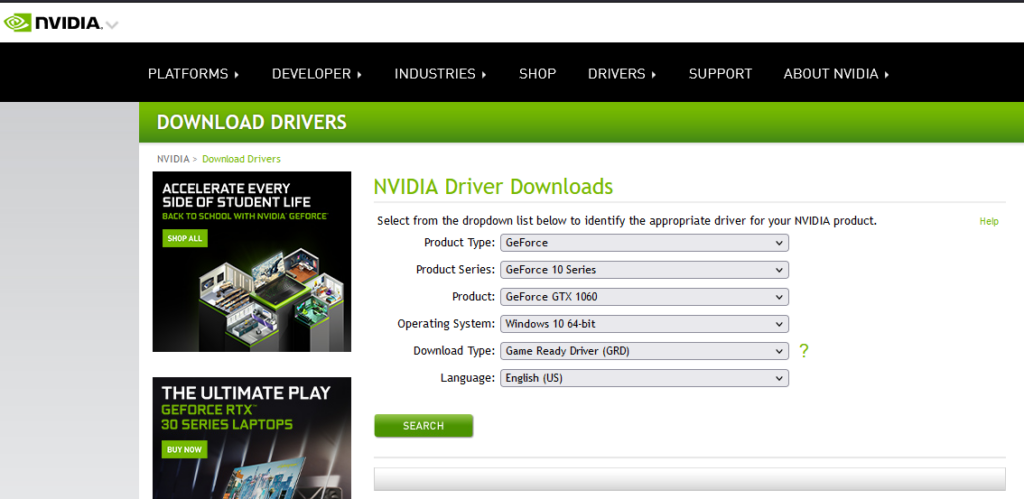Screen dimensions: 1024x499
Task: Click the Download Type label
Action: click(x=455, y=351)
